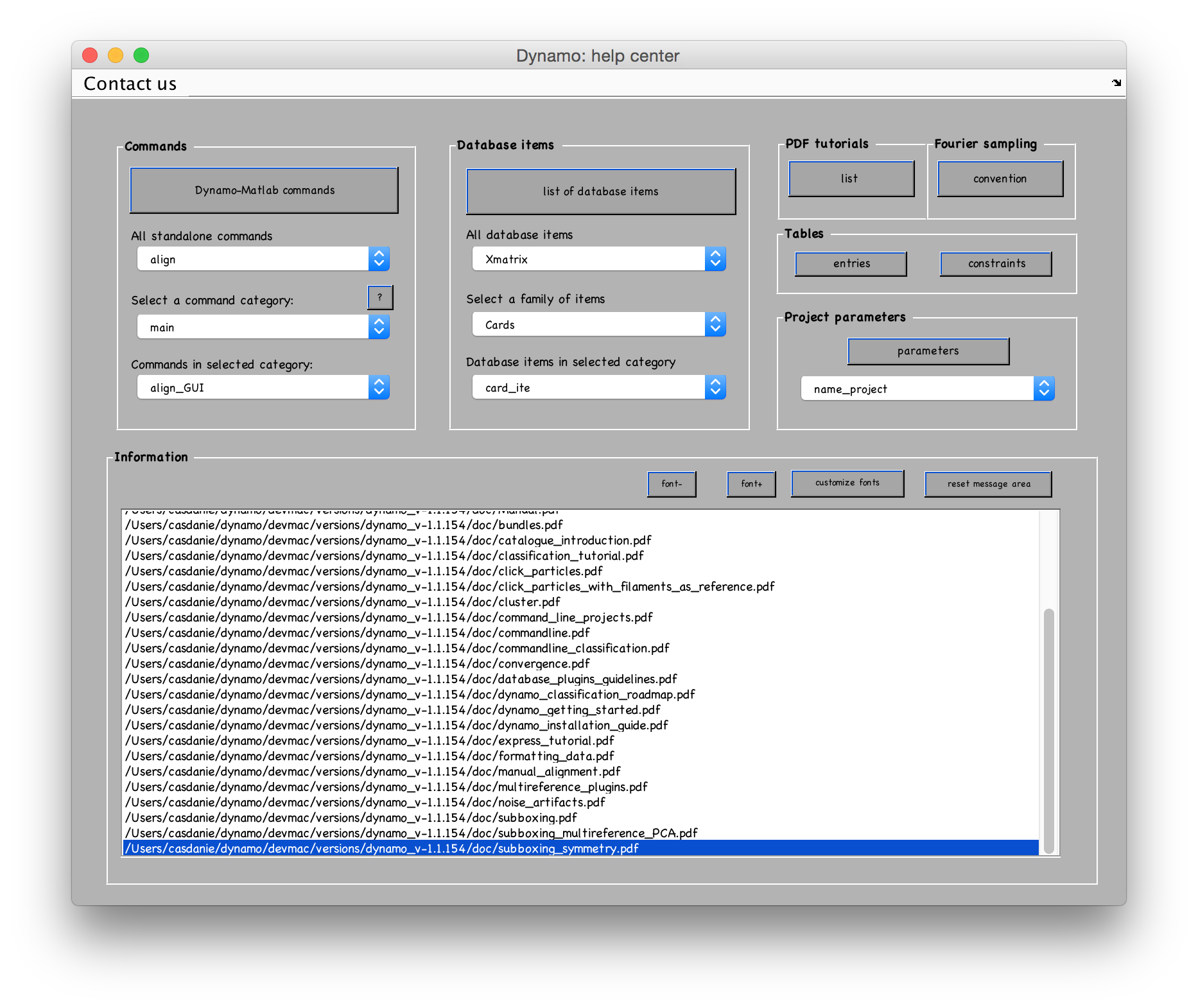Increase font size with font+ button
Image resolution: width=1198 pixels, height=1008 pixels.
pos(751,484)
